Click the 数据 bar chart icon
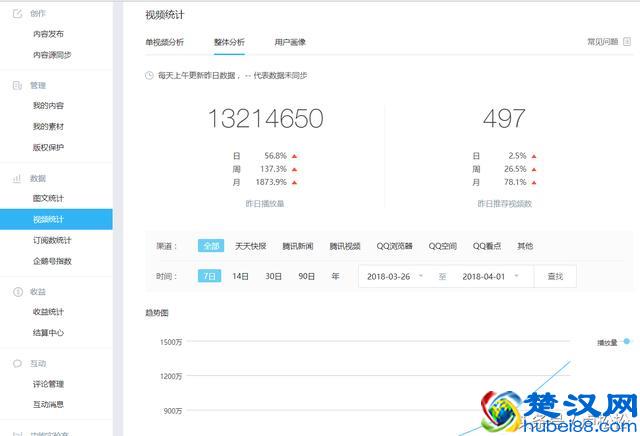This screenshot has height=436, width=640. point(17,178)
